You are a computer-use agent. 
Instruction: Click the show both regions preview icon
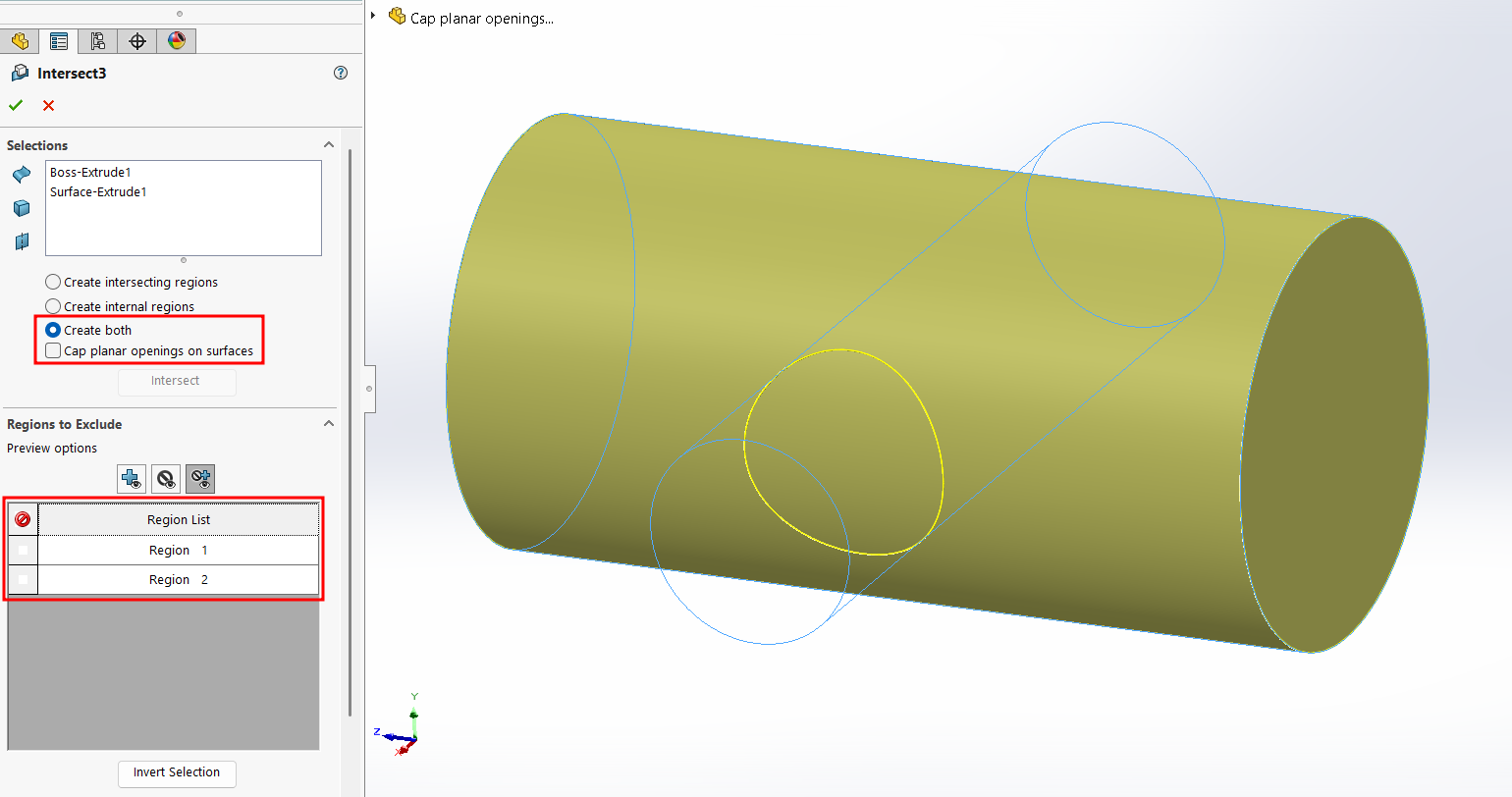point(200,479)
